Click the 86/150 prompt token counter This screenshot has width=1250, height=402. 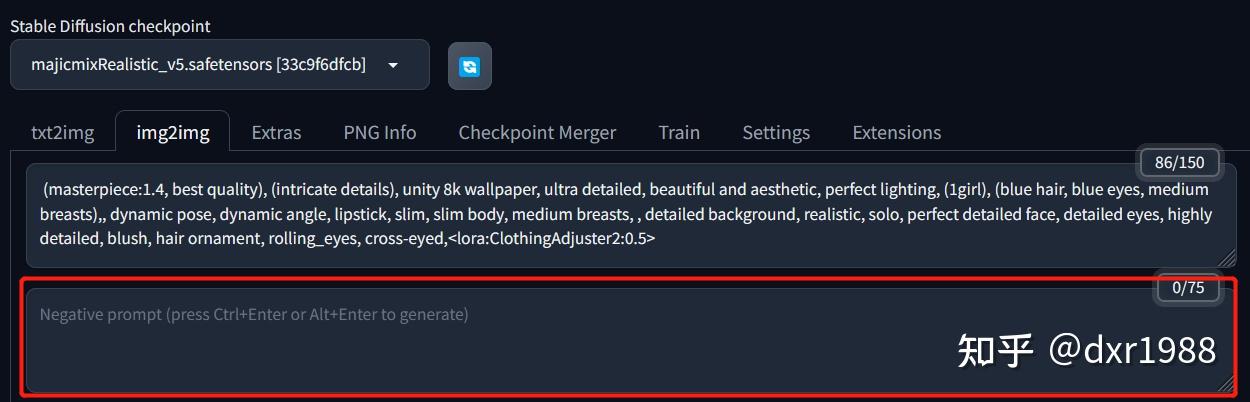(x=1179, y=161)
